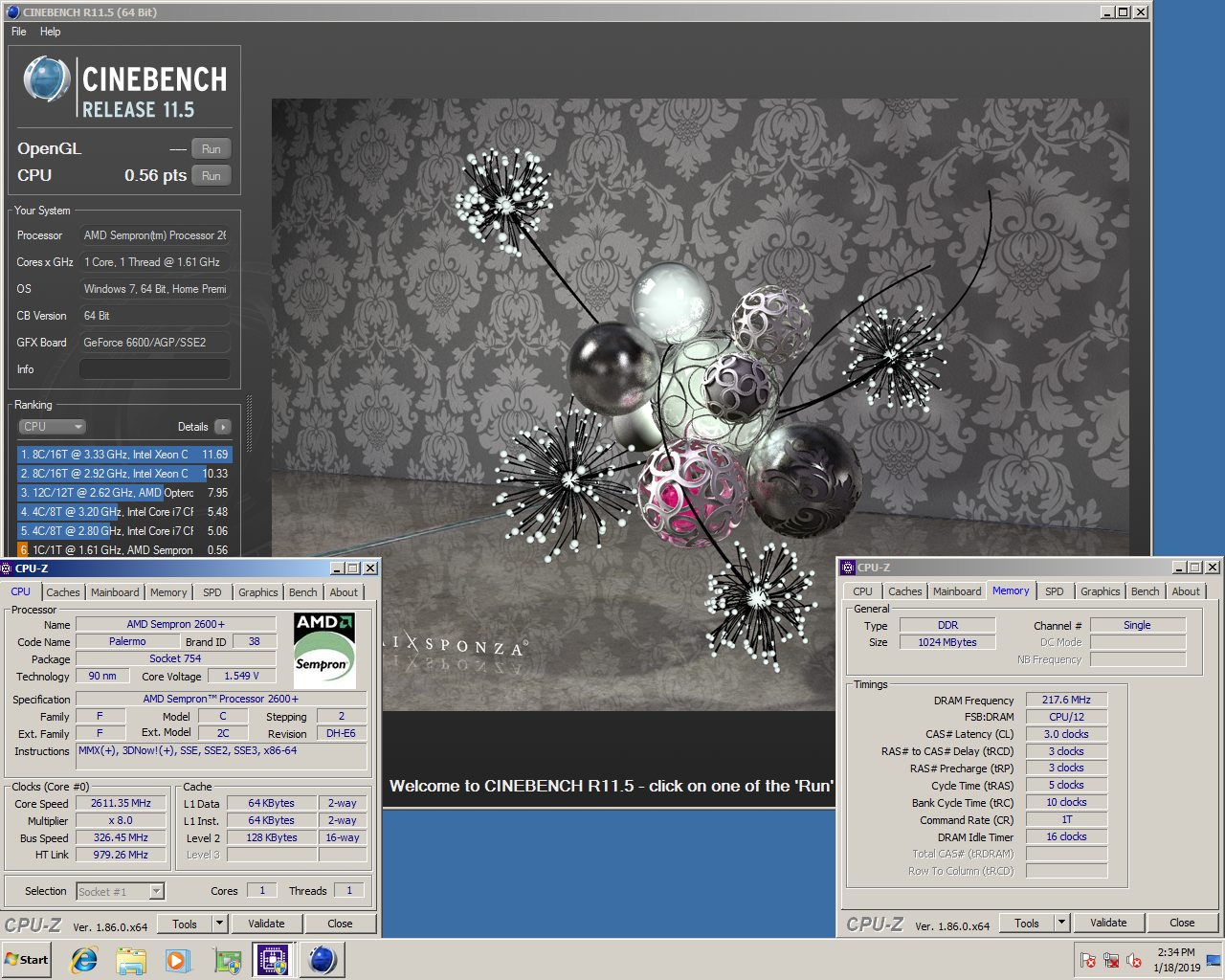This screenshot has height=980, width=1225.
Task: Click left CPU-Z window title bar icon
Action: 7,568
